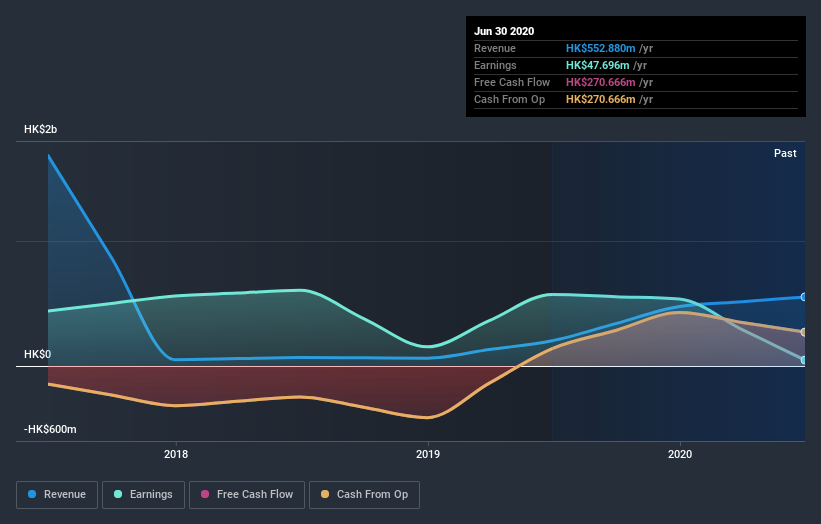Select the Revenue endpoint marker at Jun 2020
The image size is (821, 524).
pos(804,297)
